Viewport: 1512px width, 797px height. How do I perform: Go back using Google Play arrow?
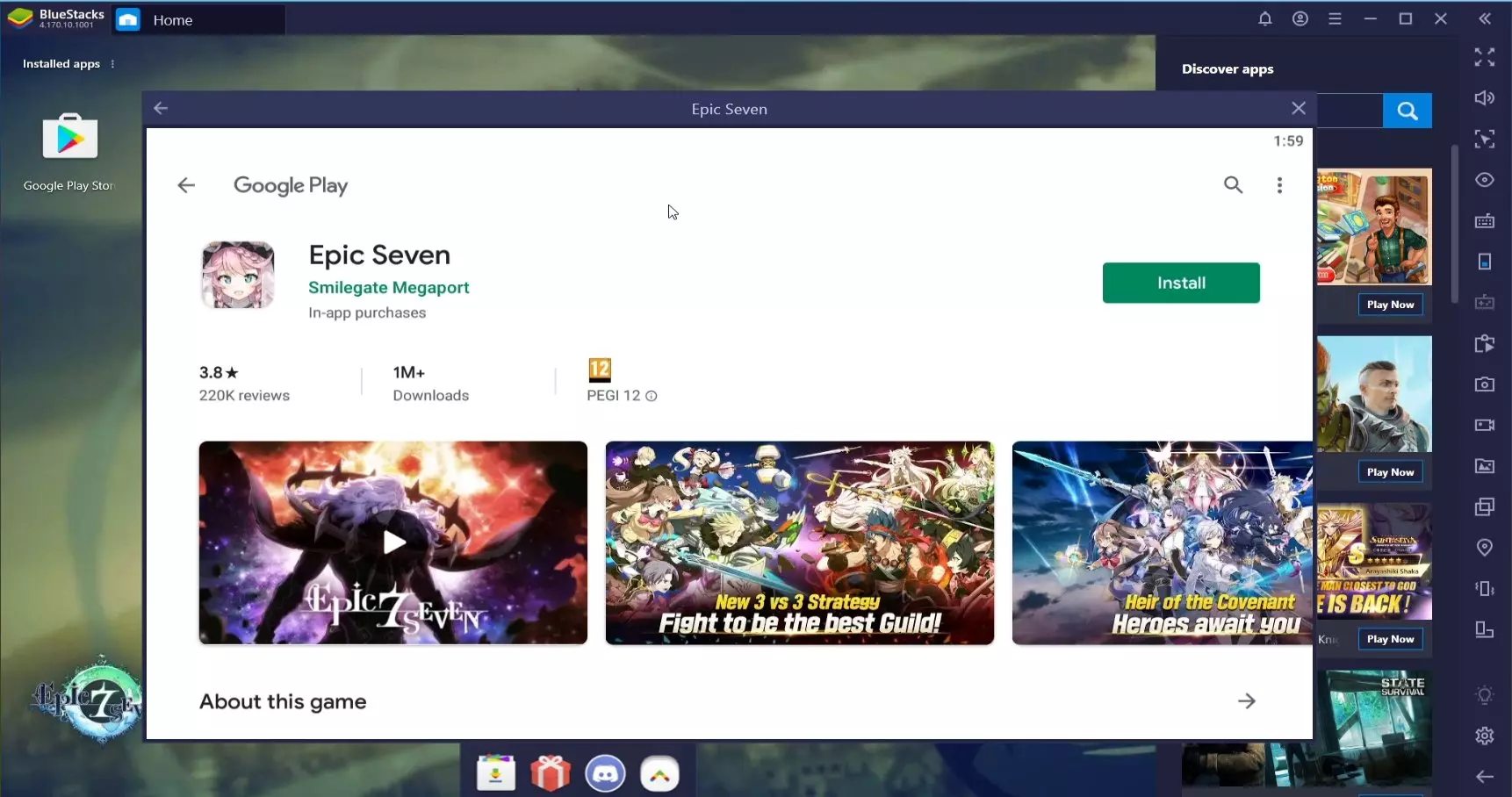[x=186, y=185]
